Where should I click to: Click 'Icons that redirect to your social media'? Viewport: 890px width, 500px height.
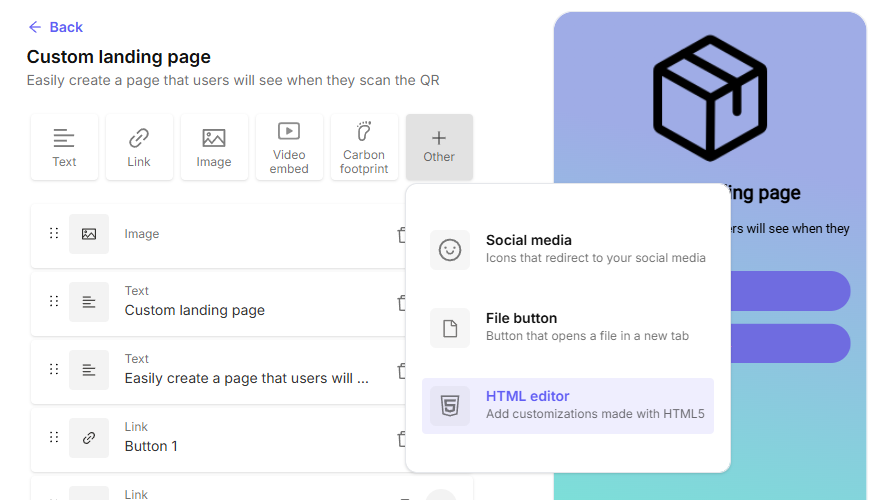[x=595, y=258]
